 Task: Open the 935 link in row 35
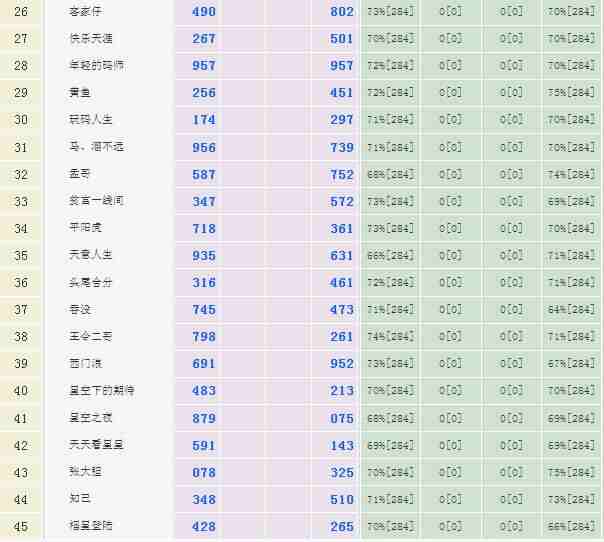204,255
